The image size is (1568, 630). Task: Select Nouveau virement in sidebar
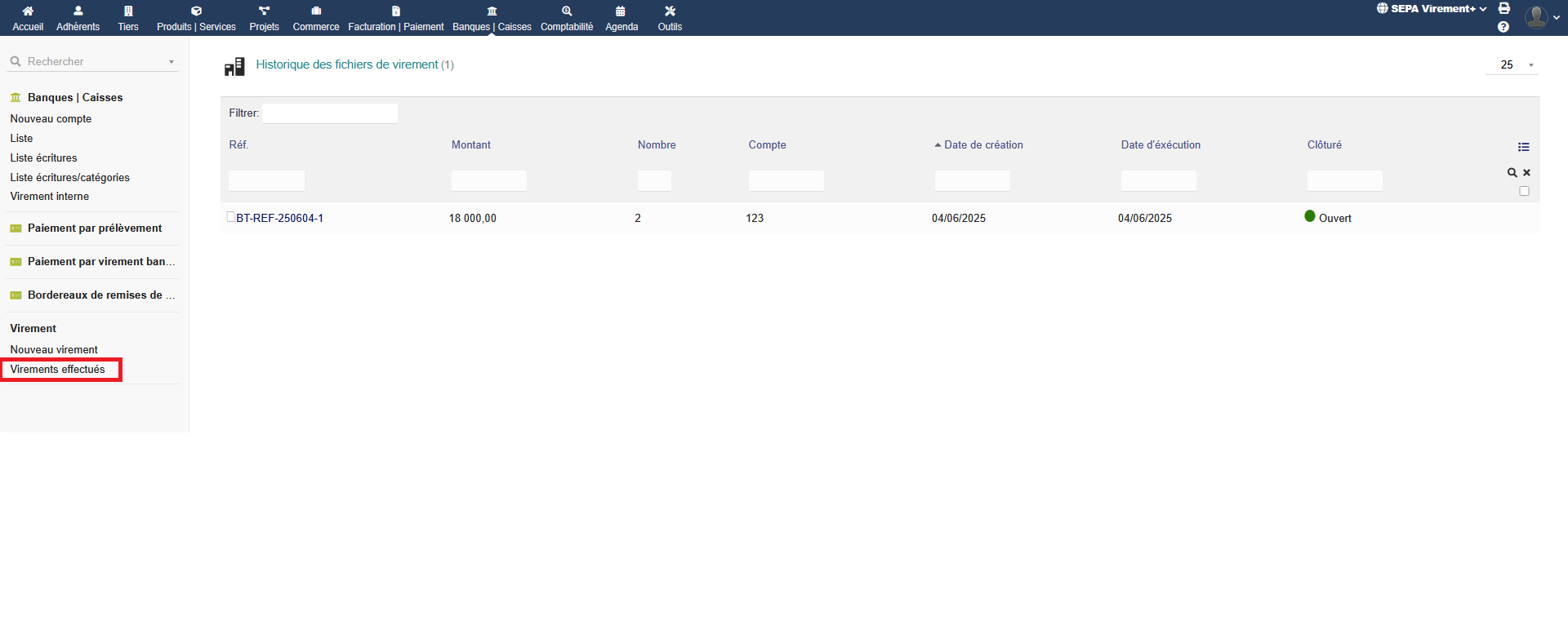(54, 349)
